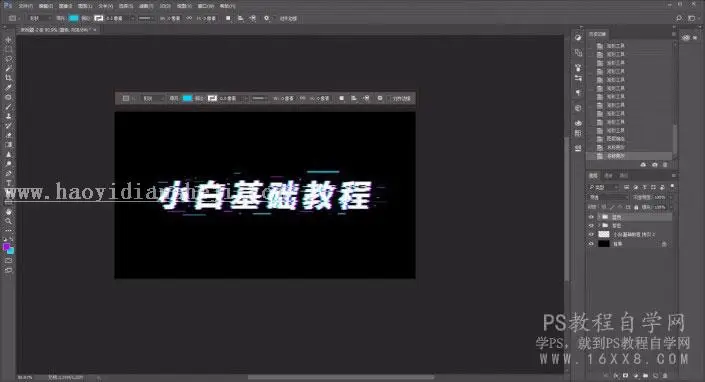This screenshot has width=705, height=382.
Task: Select the Eyedropper tool
Action: (9, 87)
